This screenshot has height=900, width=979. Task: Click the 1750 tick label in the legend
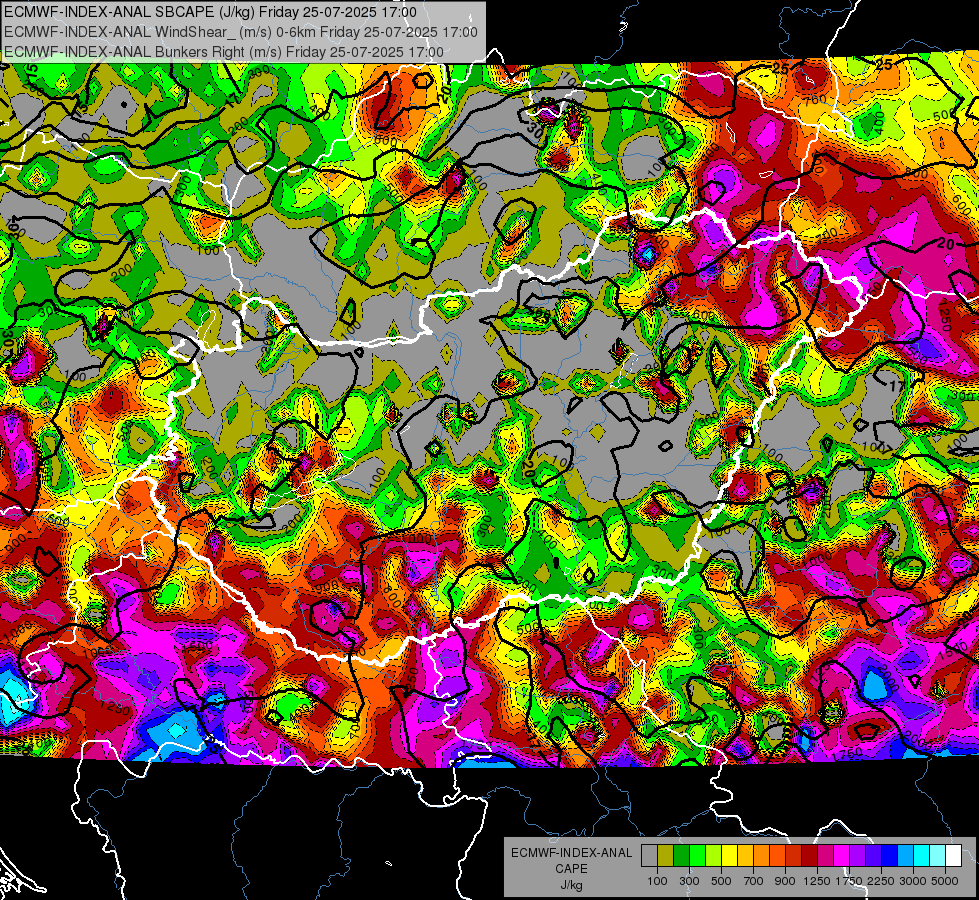(x=849, y=881)
